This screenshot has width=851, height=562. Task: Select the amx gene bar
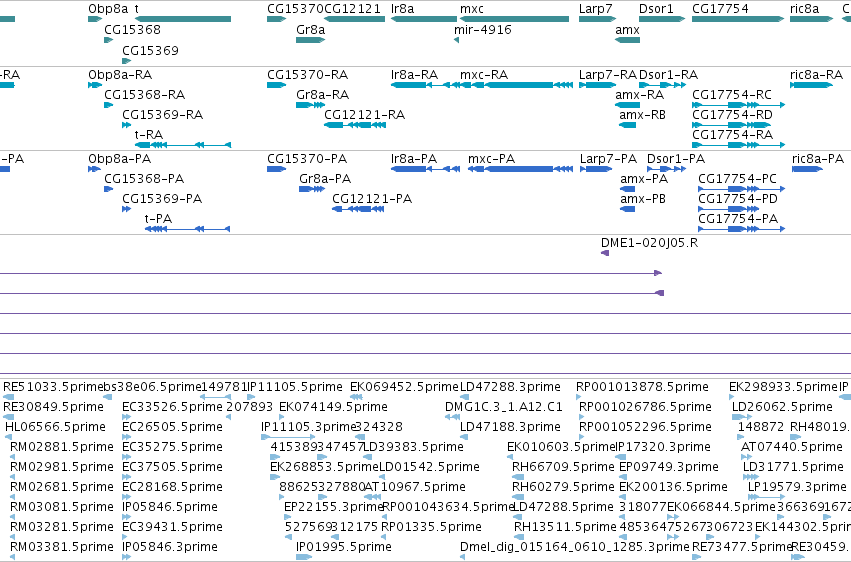click(x=627, y=40)
